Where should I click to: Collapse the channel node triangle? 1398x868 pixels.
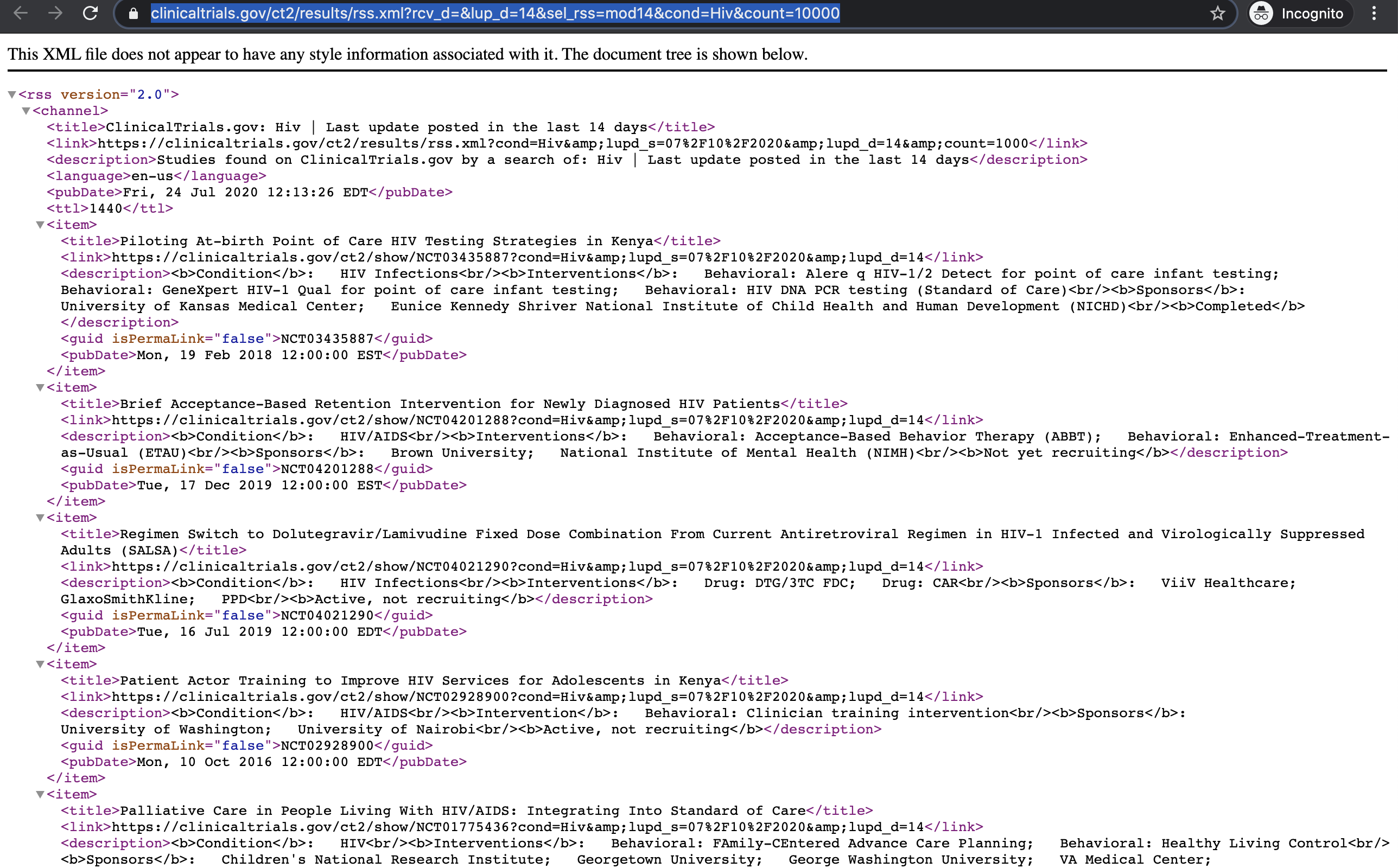[x=26, y=111]
